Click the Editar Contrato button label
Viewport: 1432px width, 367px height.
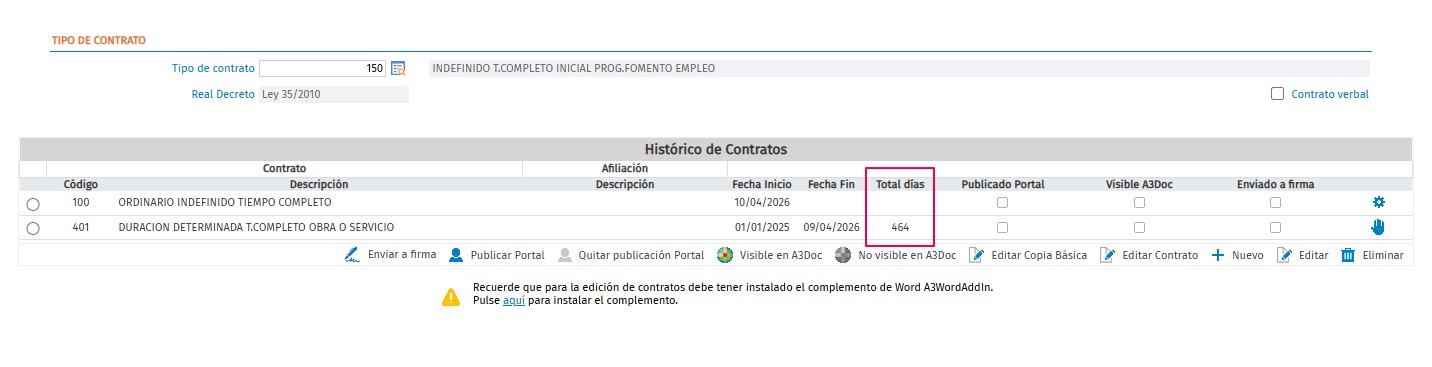pyautogui.click(x=1160, y=255)
